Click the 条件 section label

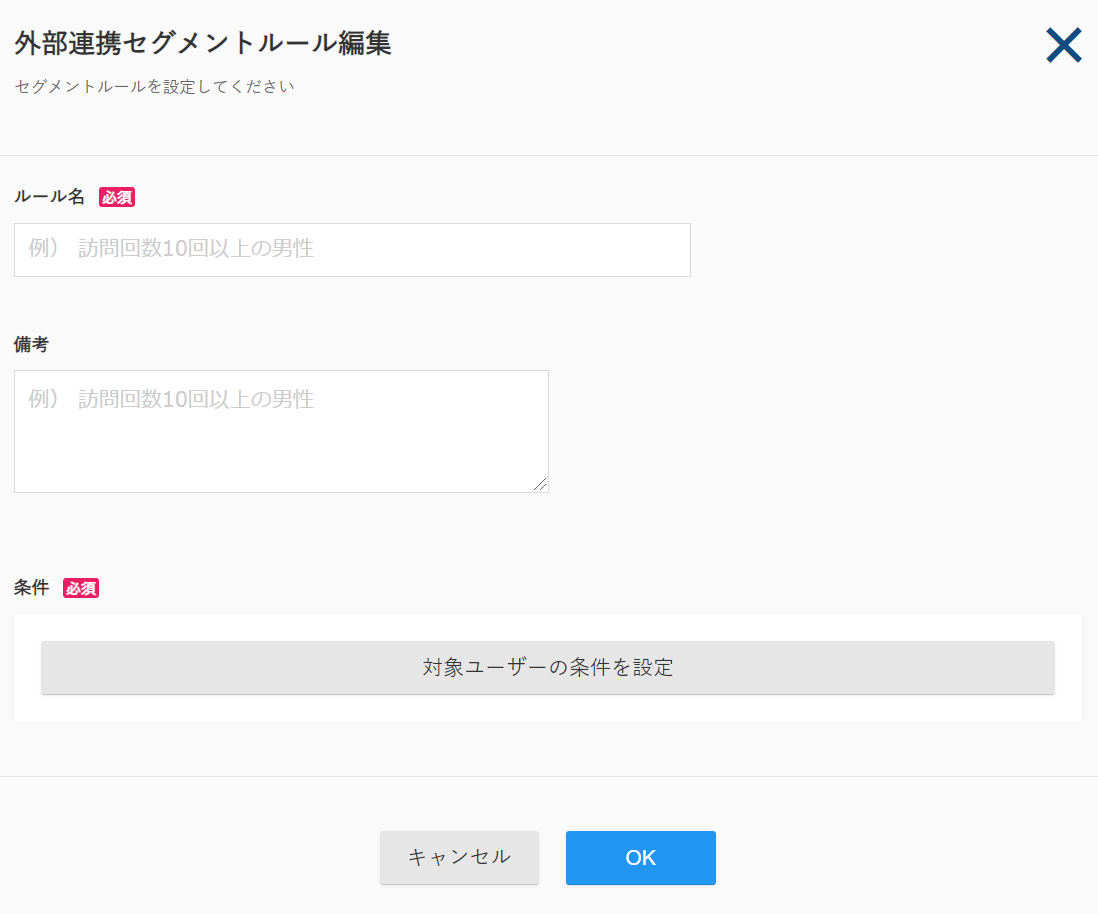[32, 588]
